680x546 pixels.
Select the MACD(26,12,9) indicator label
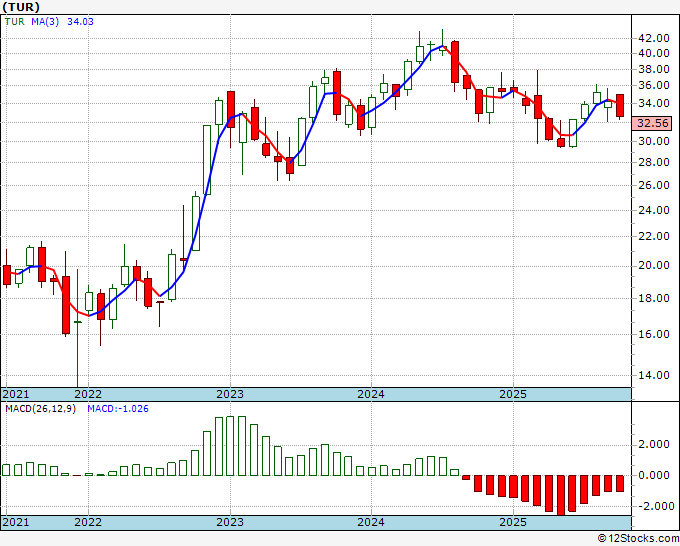click(40, 409)
